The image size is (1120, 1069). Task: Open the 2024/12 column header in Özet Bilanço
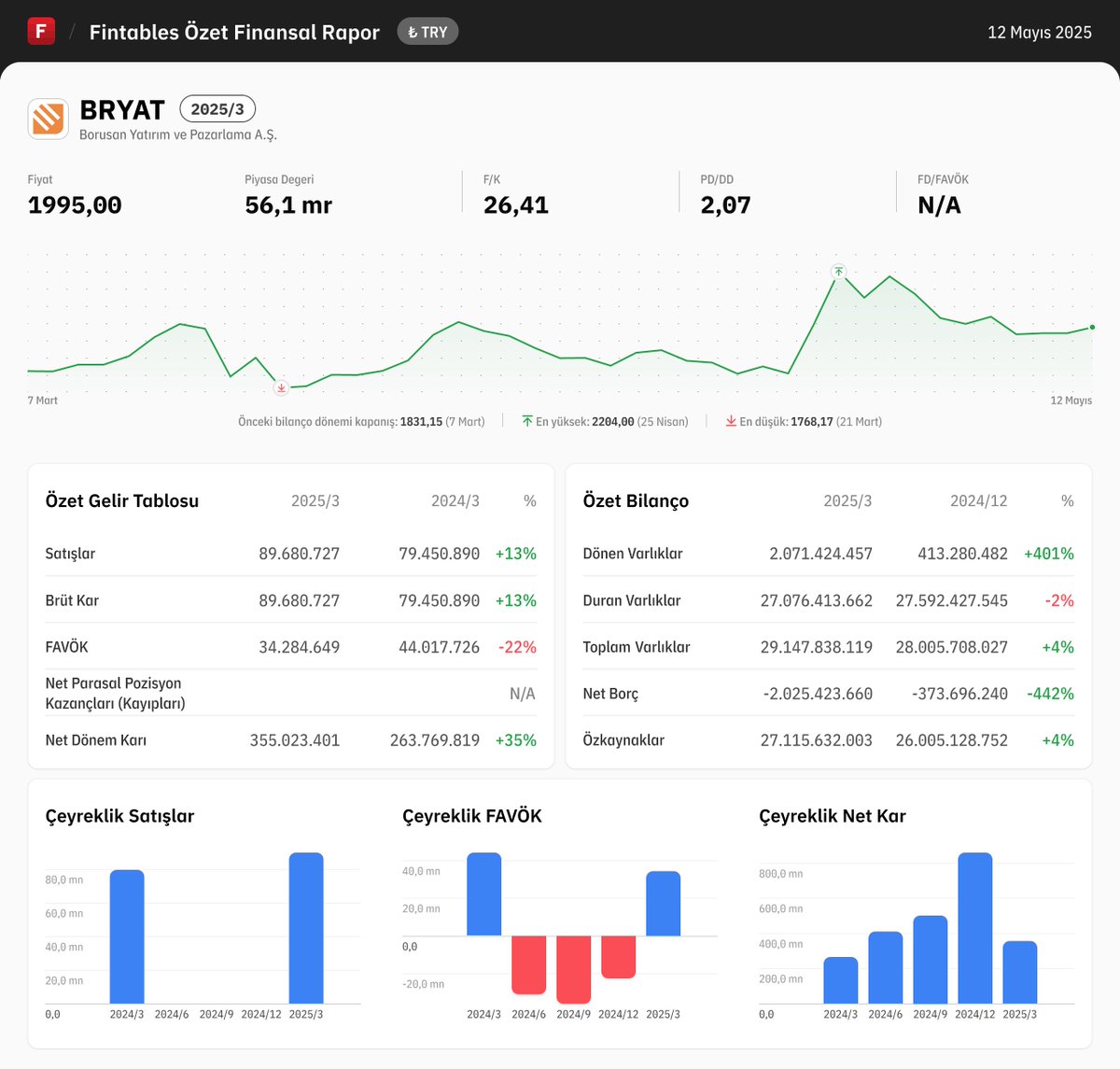[x=979, y=500]
